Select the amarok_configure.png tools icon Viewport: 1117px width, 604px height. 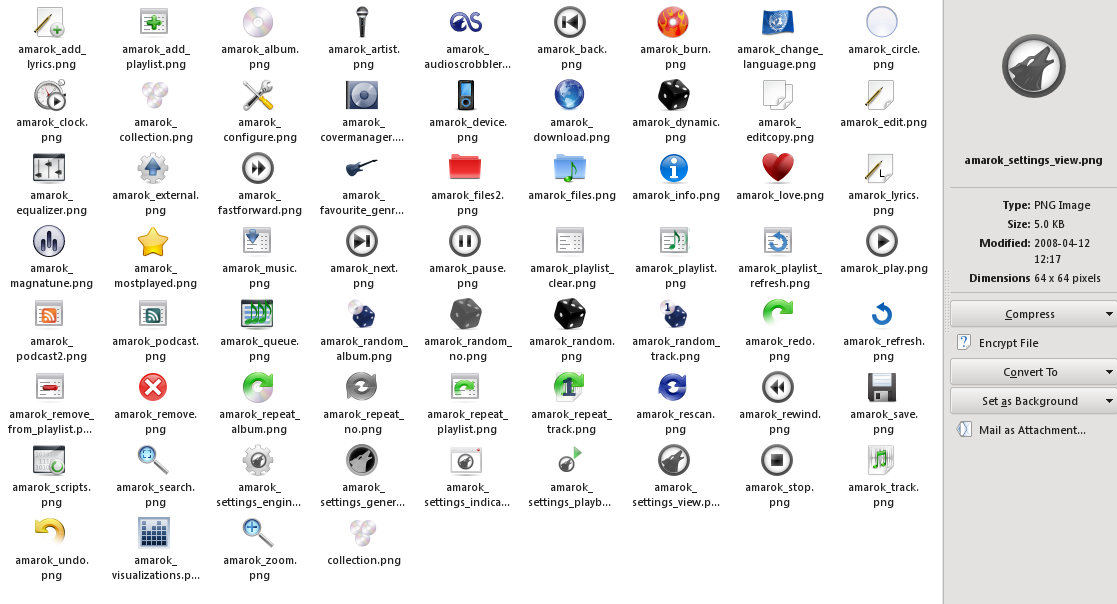258,95
